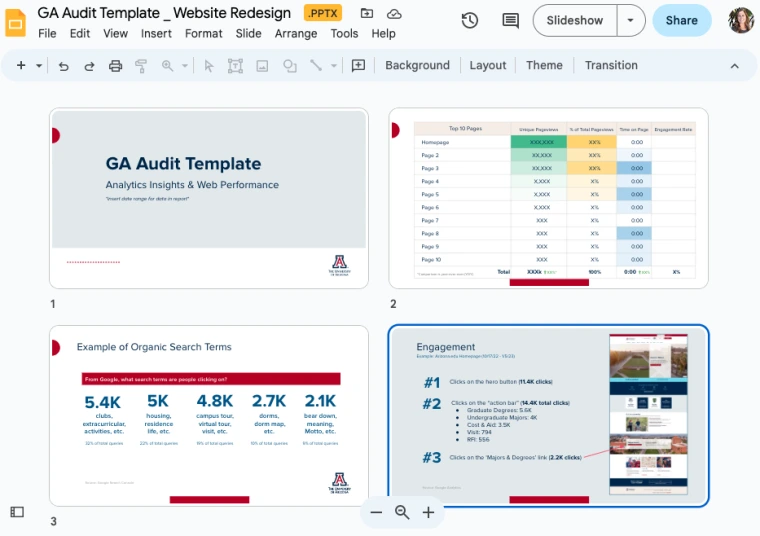
Task: Open the Edit menu
Action: [x=79, y=33]
